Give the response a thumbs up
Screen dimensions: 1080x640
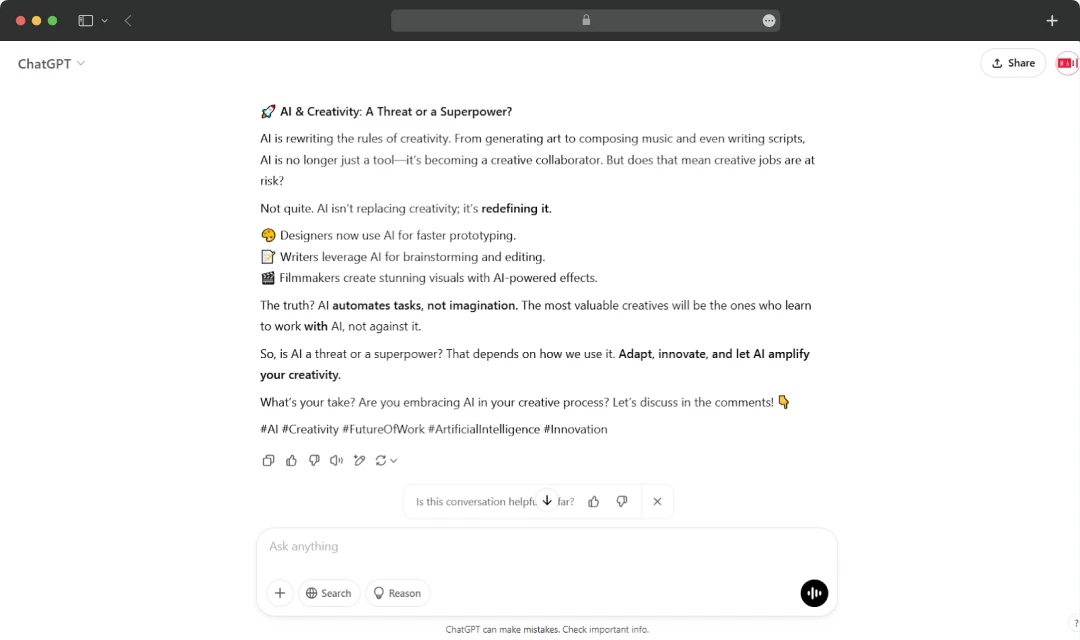(291, 460)
